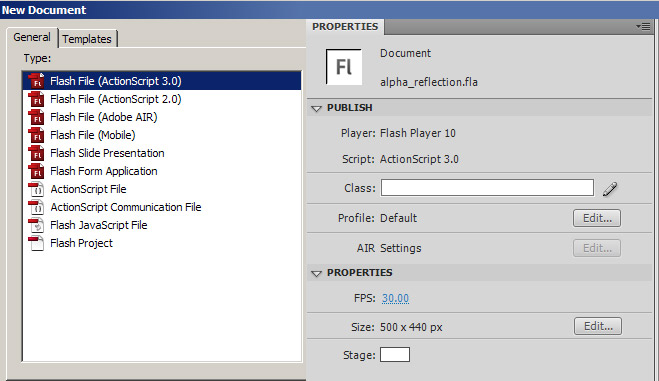659x381 pixels.
Task: Click the Flash File (Adobe AIR) icon
Action: (36, 117)
